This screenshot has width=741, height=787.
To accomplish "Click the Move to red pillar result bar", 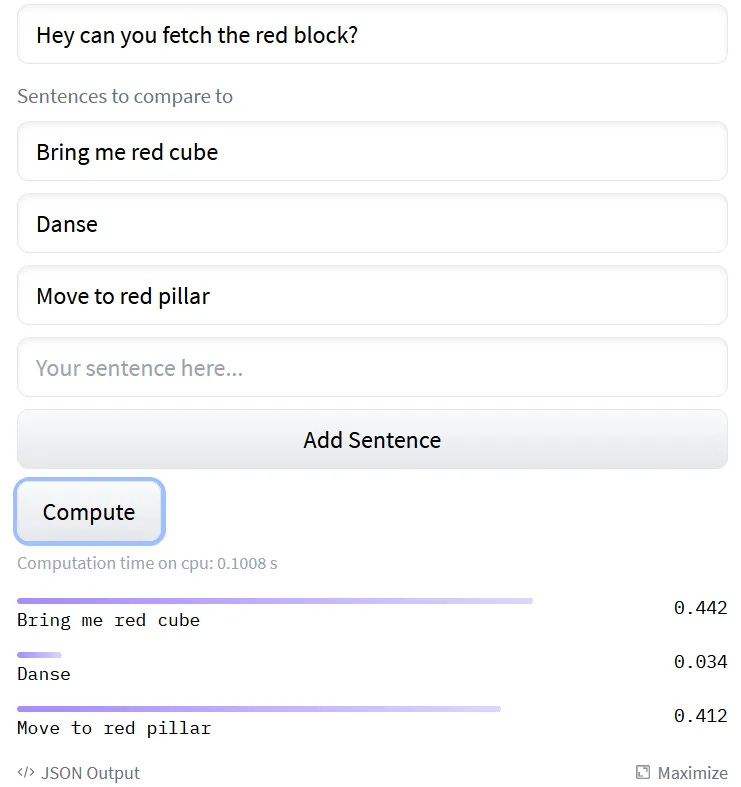I will point(259,709).
